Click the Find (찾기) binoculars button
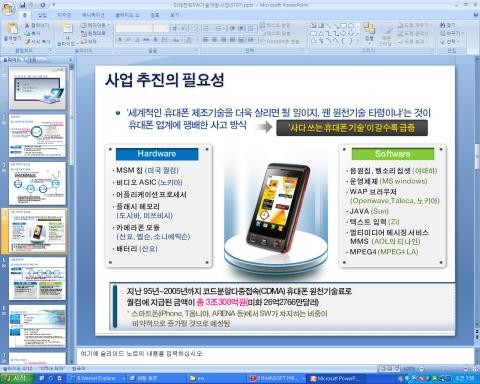Viewport: 480px width, 384px height. point(447,25)
